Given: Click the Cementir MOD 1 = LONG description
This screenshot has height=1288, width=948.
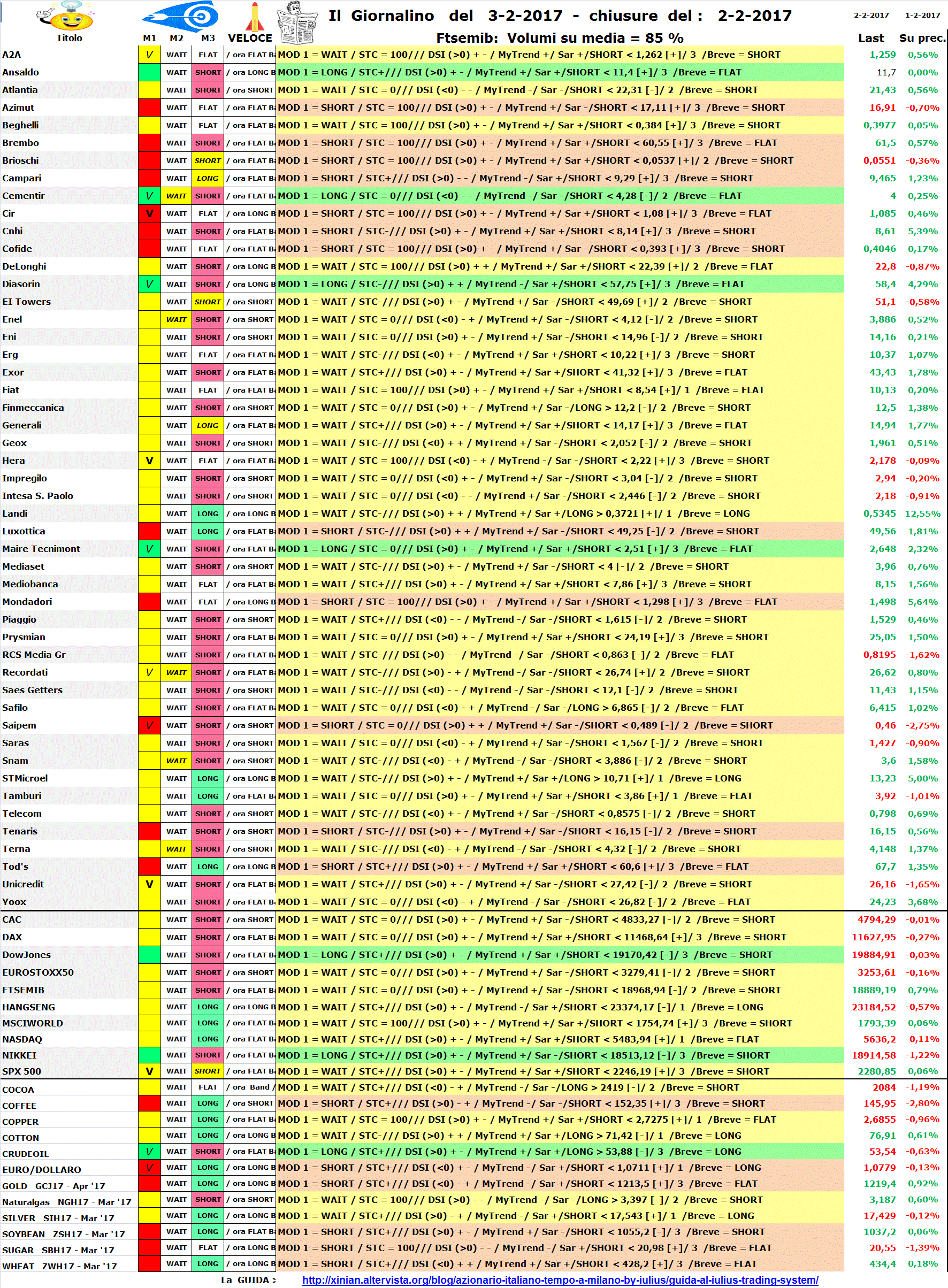Looking at the screenshot, I should [560, 196].
